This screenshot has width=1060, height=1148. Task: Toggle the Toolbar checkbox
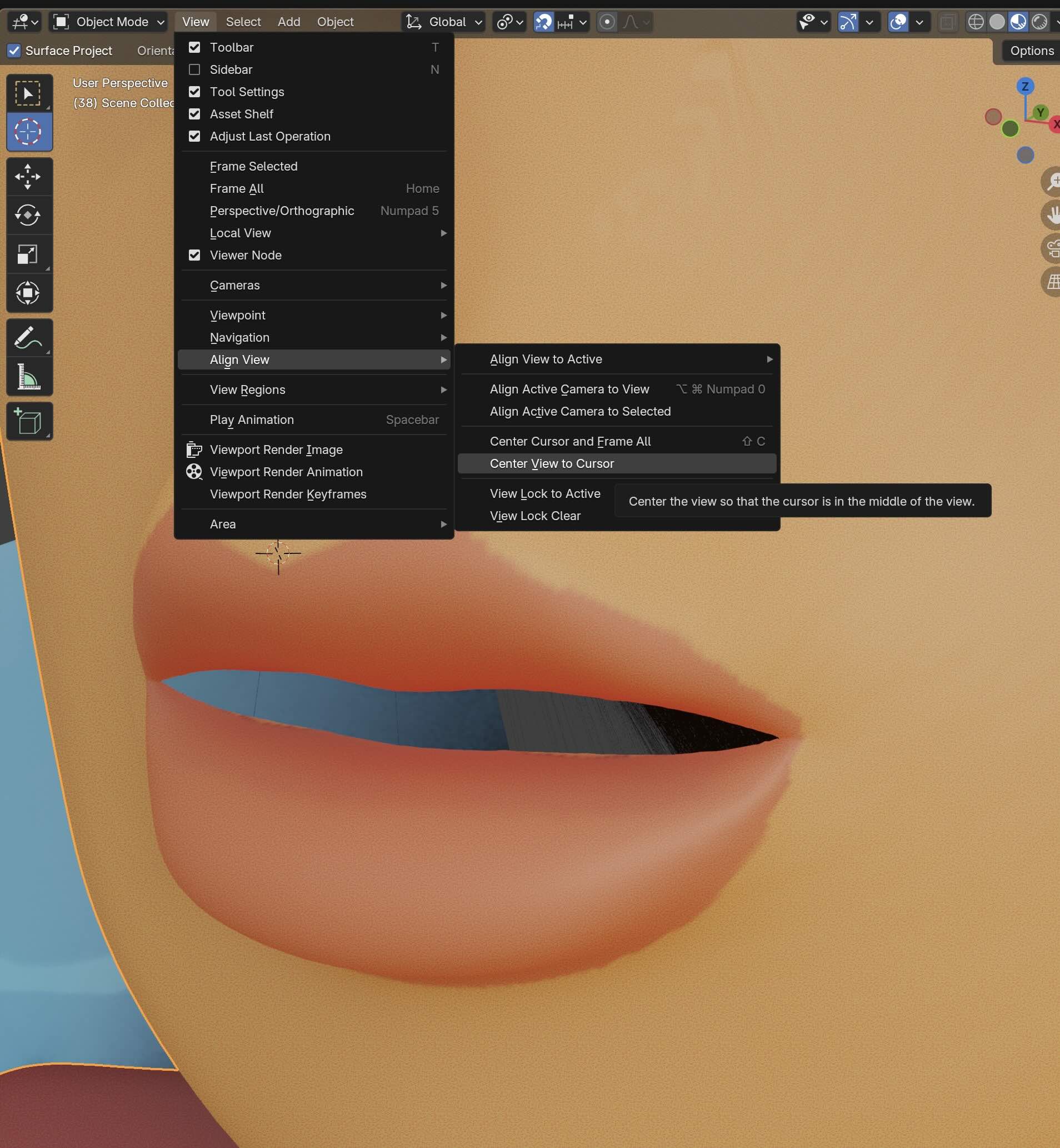[194, 47]
